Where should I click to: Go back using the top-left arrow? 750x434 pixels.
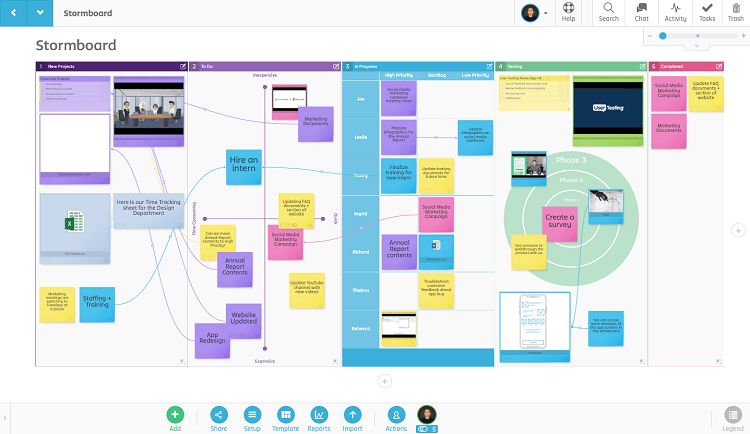(13, 13)
